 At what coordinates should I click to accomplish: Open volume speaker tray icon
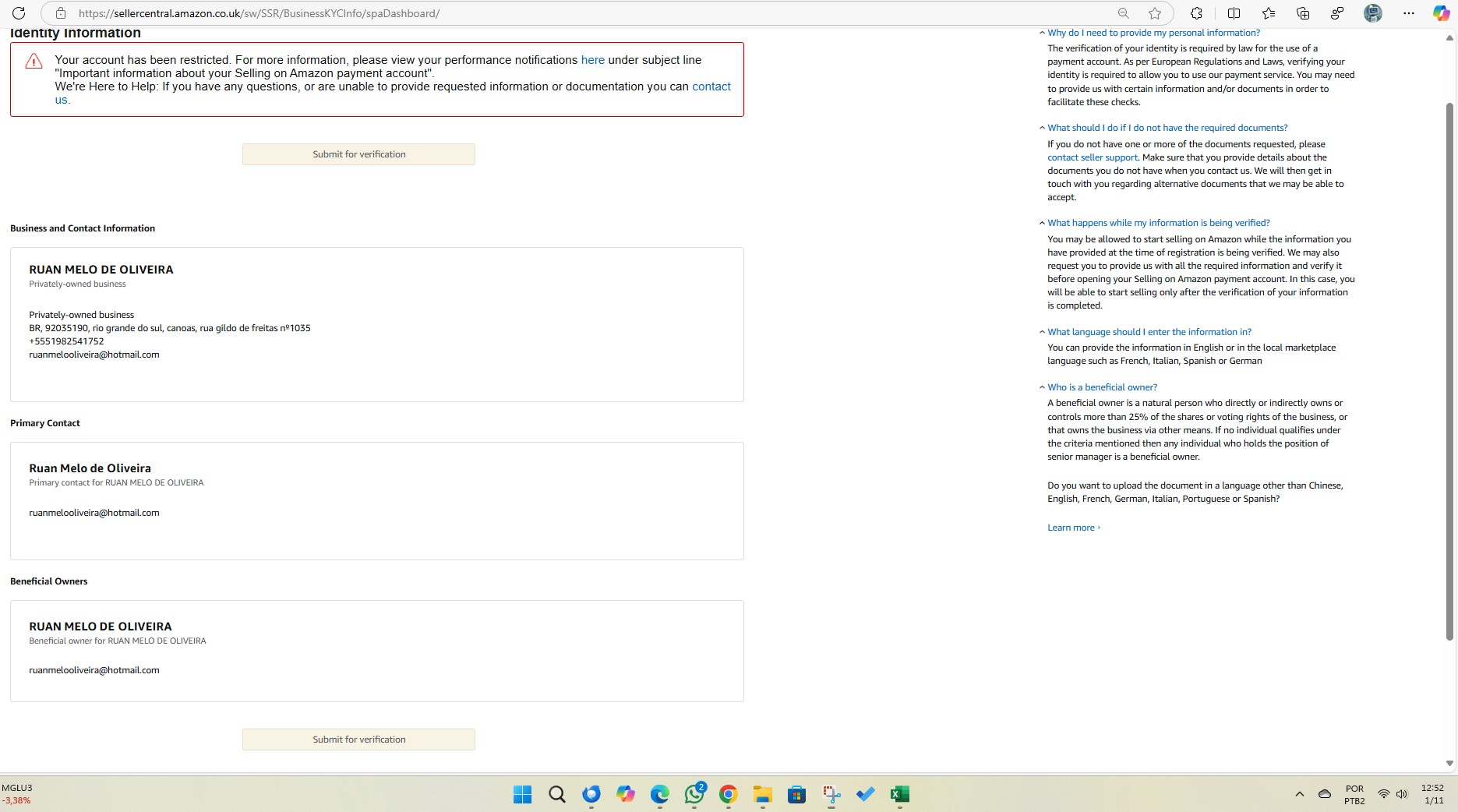[1402, 794]
